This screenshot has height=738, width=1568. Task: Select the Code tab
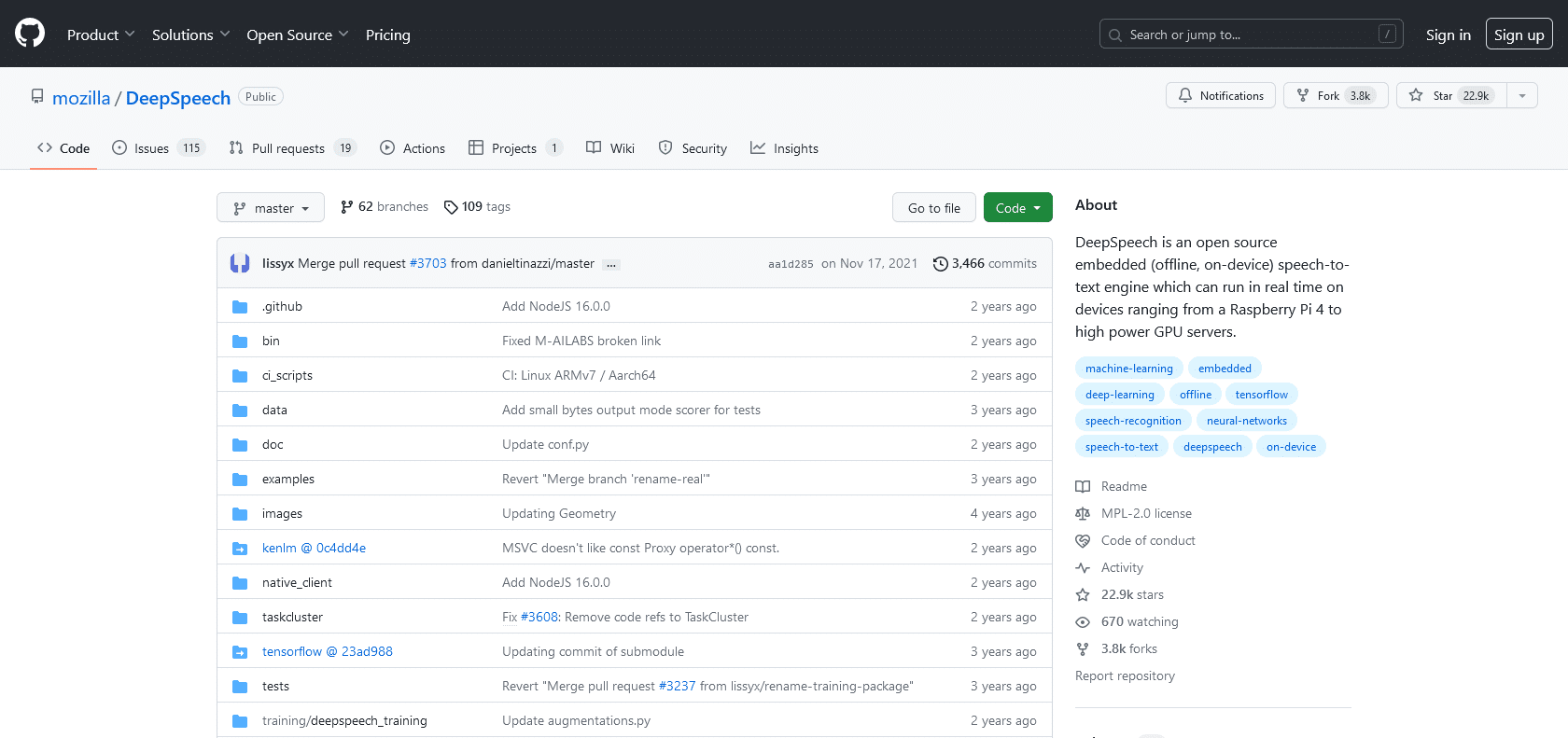pos(63,148)
